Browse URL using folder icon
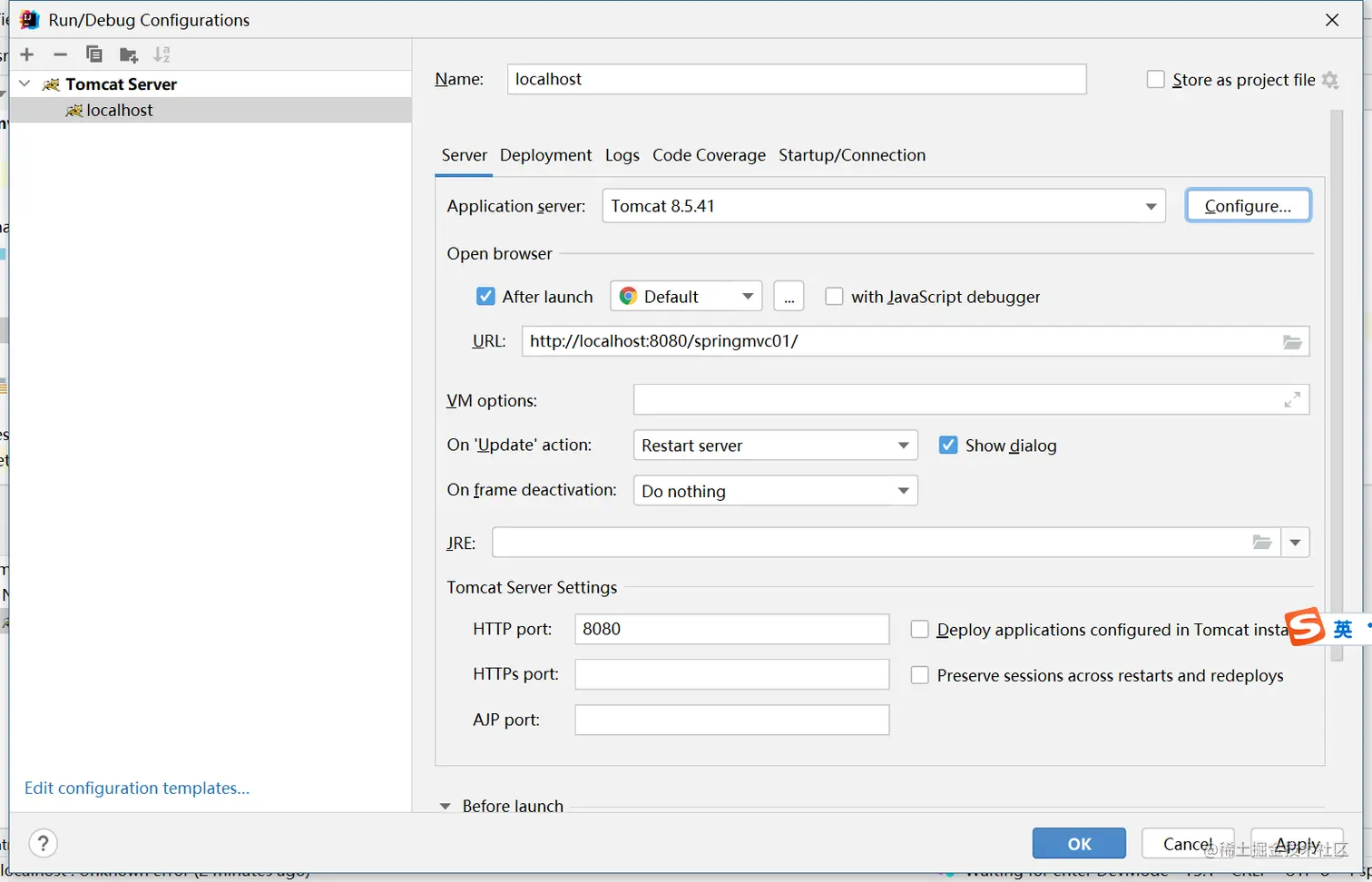 tap(1292, 342)
